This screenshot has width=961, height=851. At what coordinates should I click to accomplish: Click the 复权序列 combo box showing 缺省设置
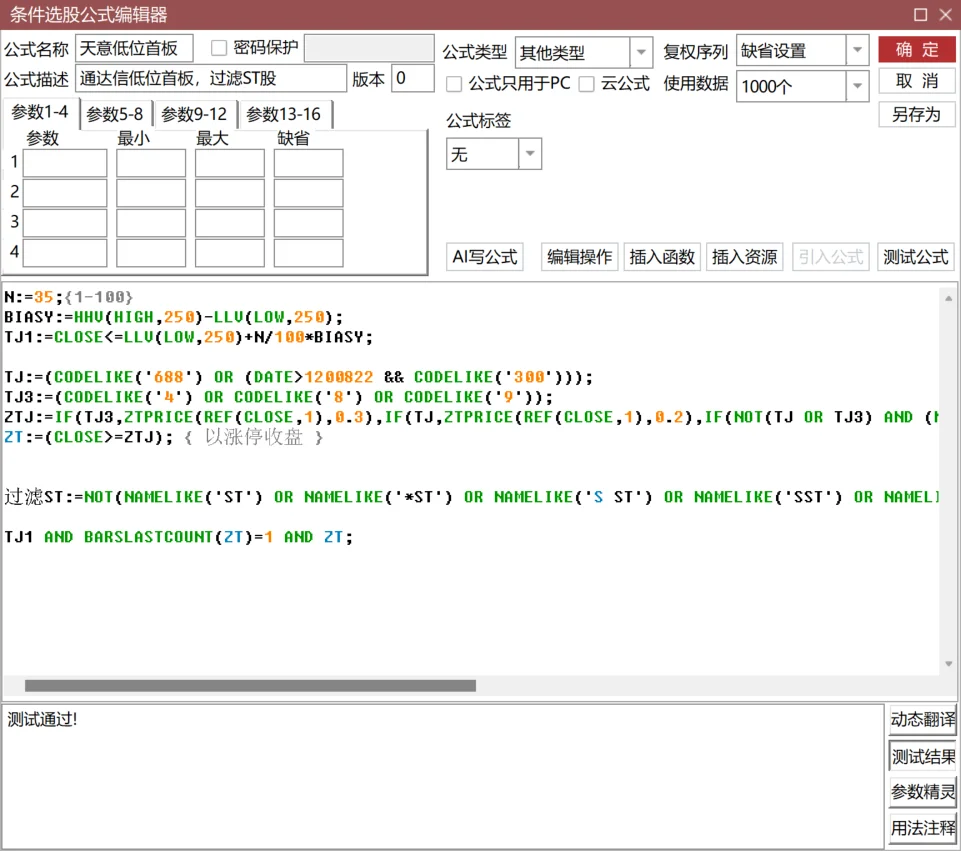pyautogui.click(x=802, y=50)
